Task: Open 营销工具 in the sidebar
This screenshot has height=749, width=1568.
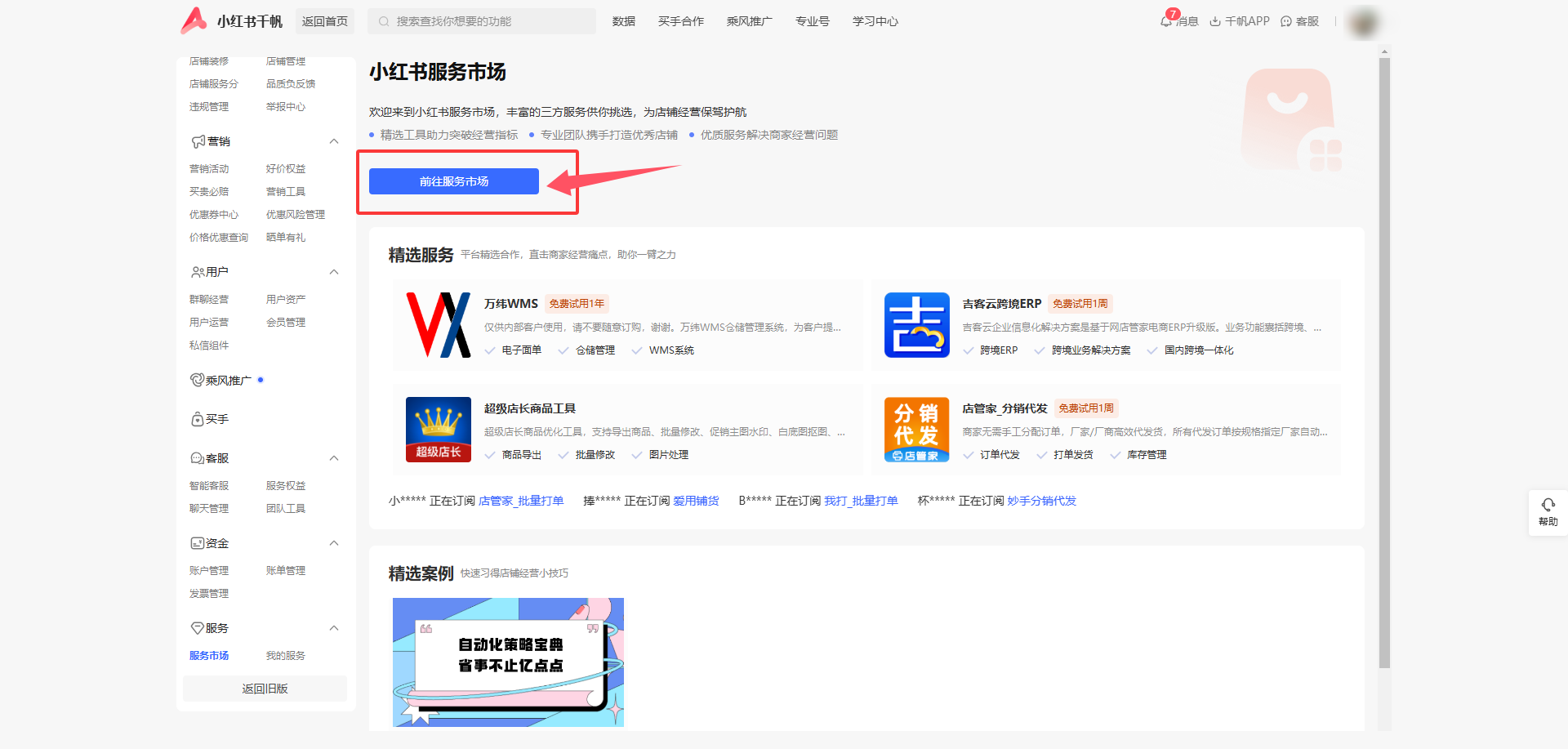Action: click(286, 192)
